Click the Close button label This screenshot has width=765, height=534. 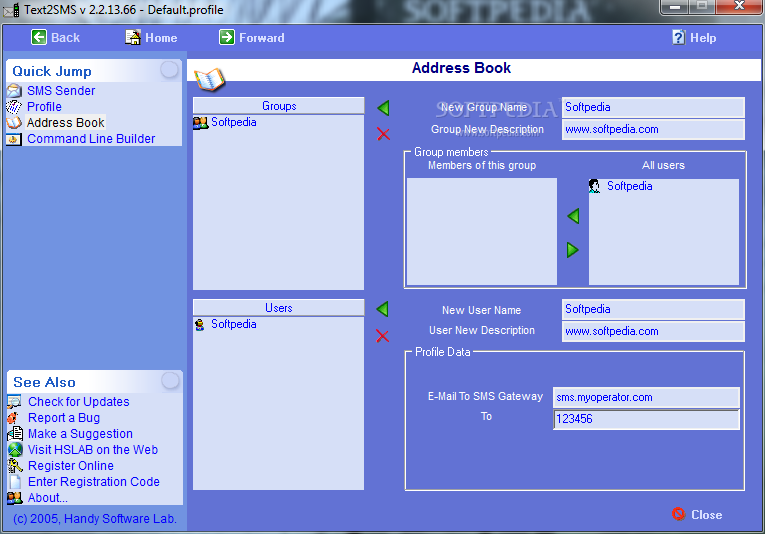click(706, 514)
